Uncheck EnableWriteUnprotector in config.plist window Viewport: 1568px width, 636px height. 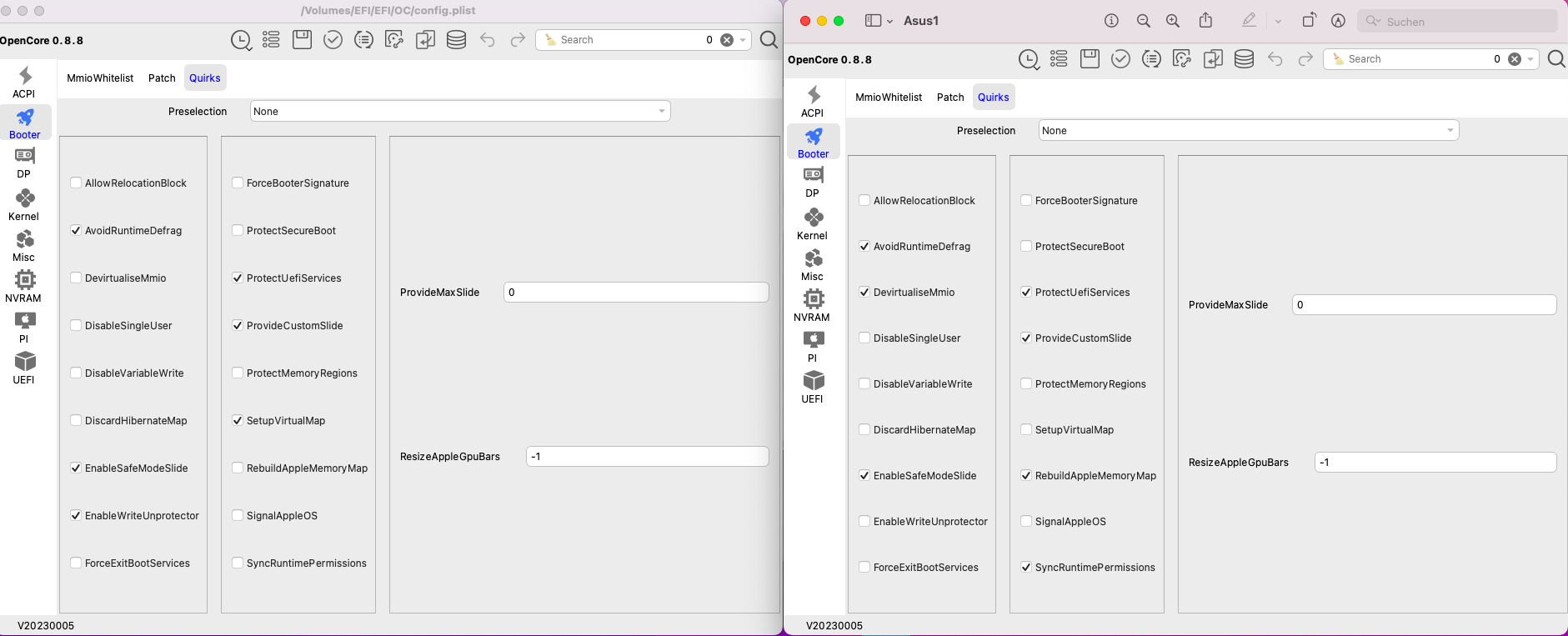pyautogui.click(x=76, y=516)
